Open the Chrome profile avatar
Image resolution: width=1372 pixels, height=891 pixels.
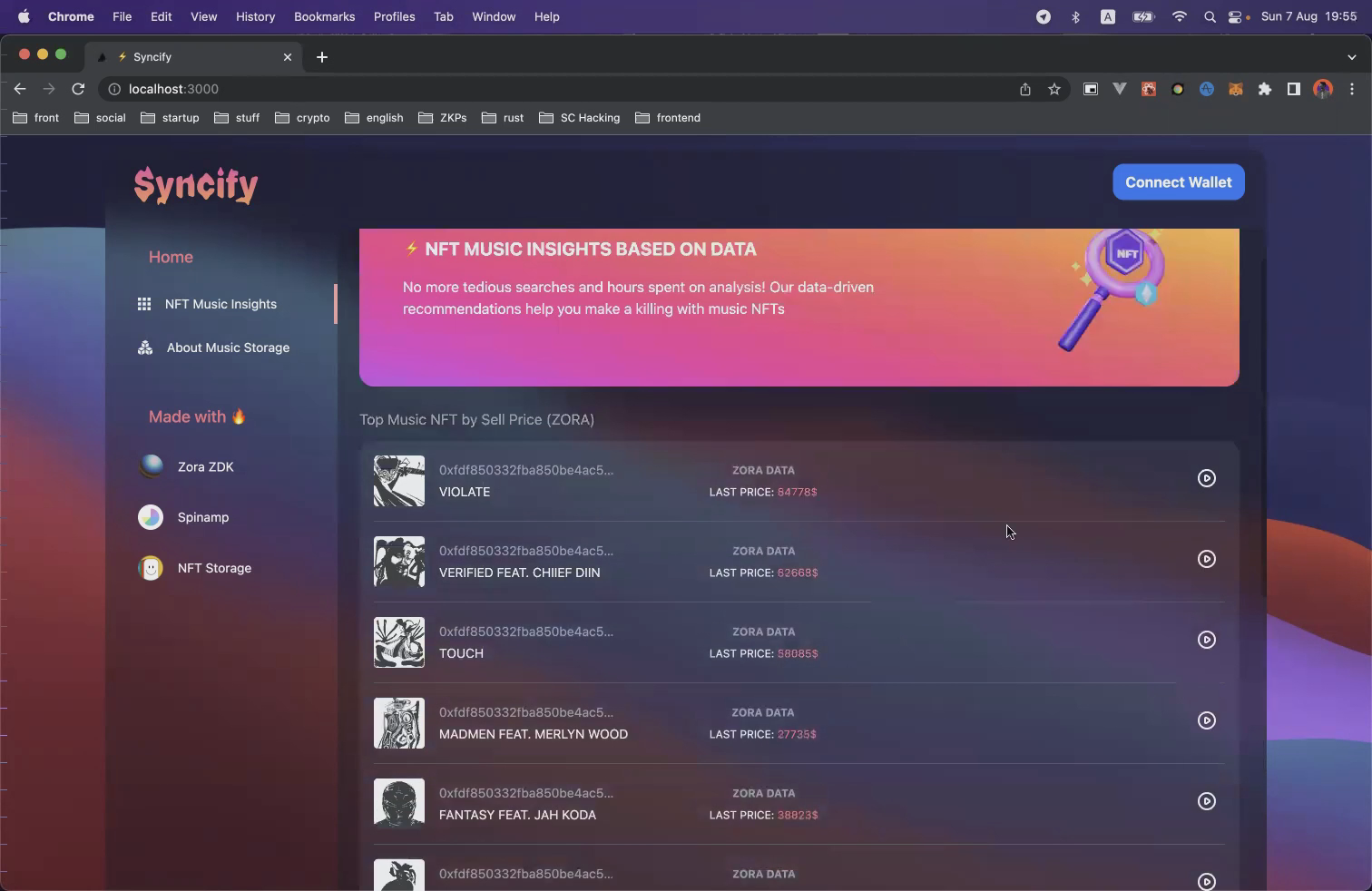pyautogui.click(x=1322, y=89)
